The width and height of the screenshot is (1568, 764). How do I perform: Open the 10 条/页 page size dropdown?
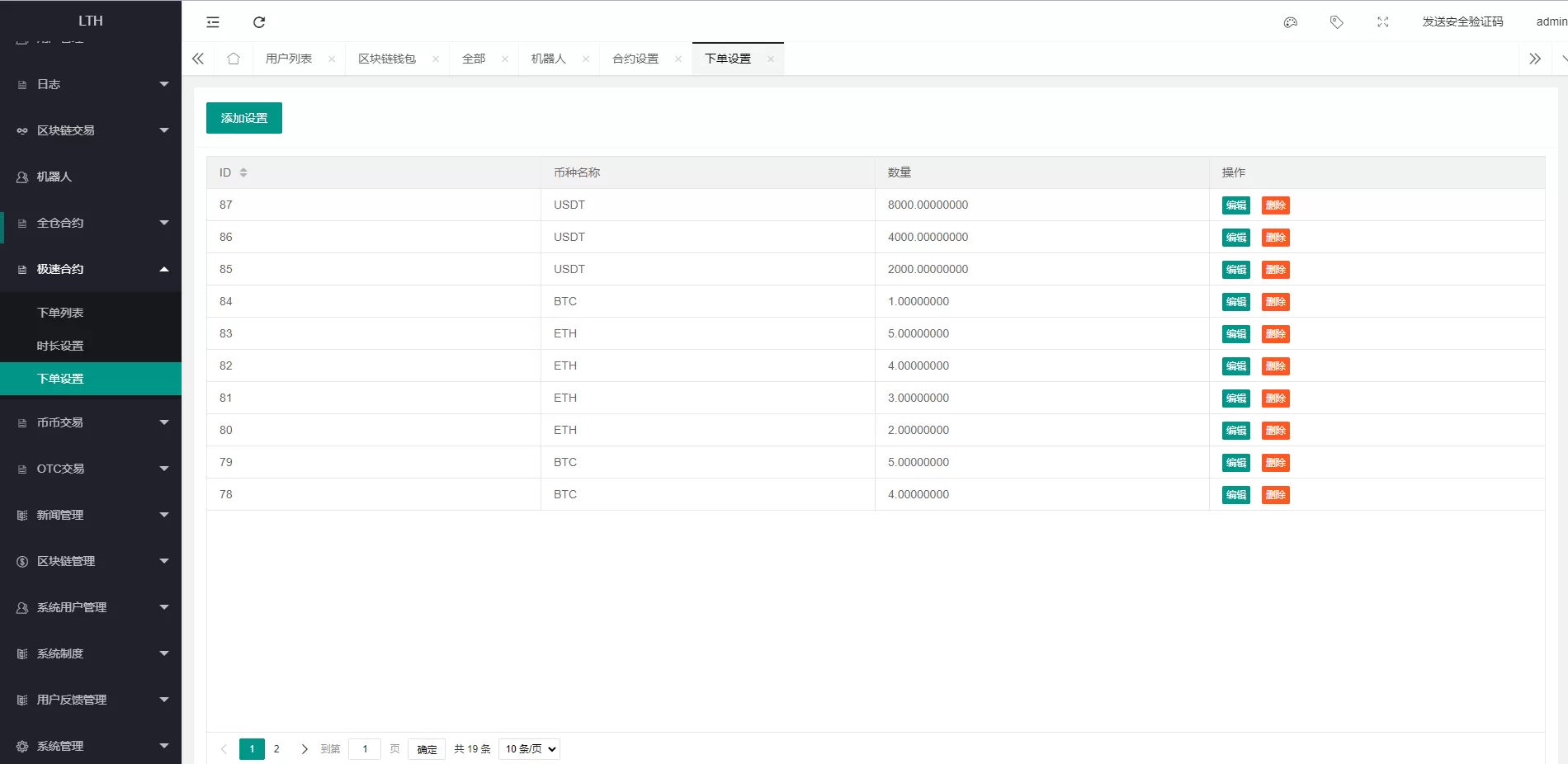(530, 749)
